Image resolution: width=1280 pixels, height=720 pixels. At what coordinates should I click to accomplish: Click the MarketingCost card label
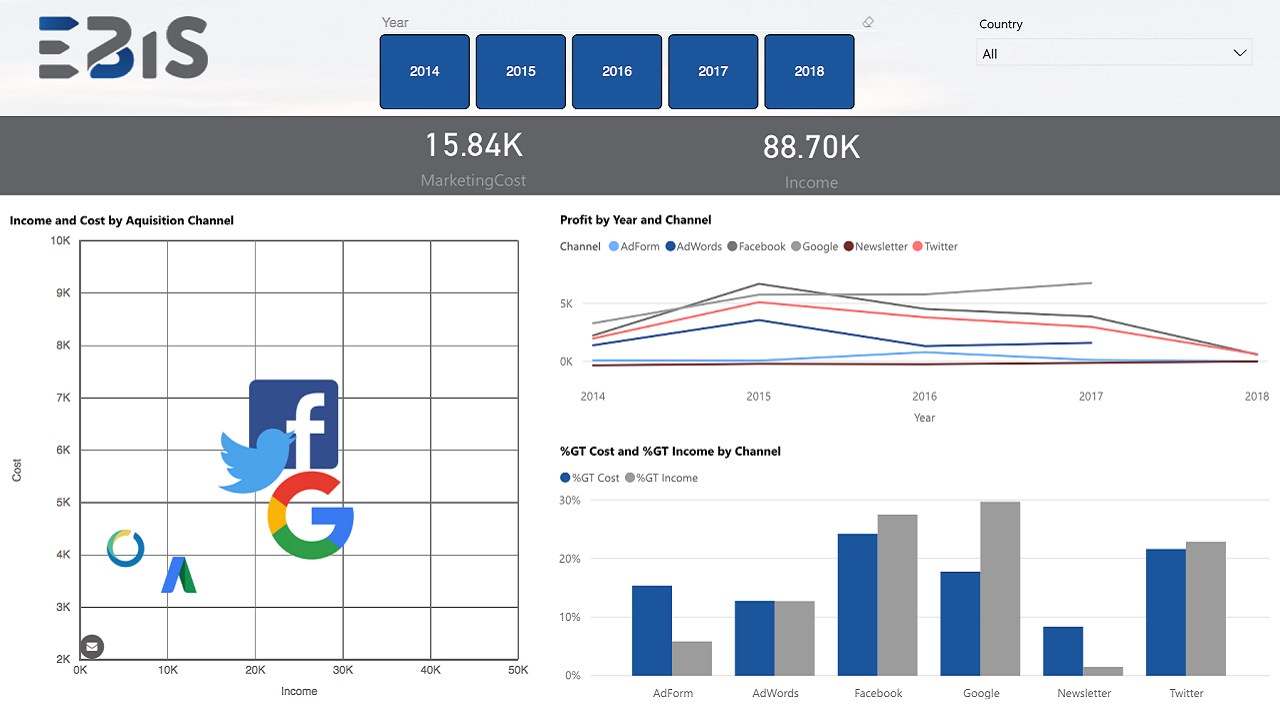(x=473, y=181)
